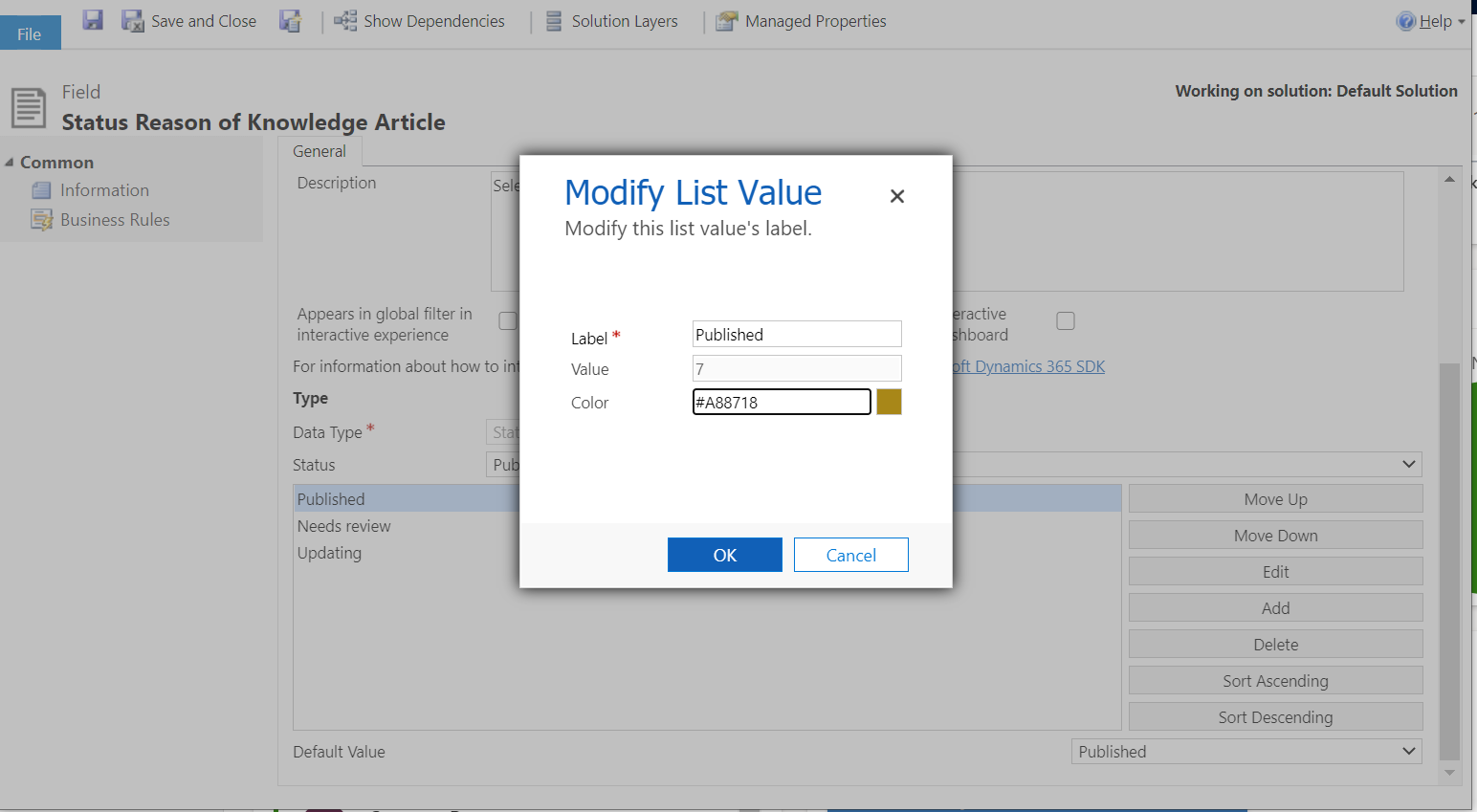This screenshot has height=812, width=1477.
Task: Expand the Status dropdown arrow
Action: coord(1408,465)
